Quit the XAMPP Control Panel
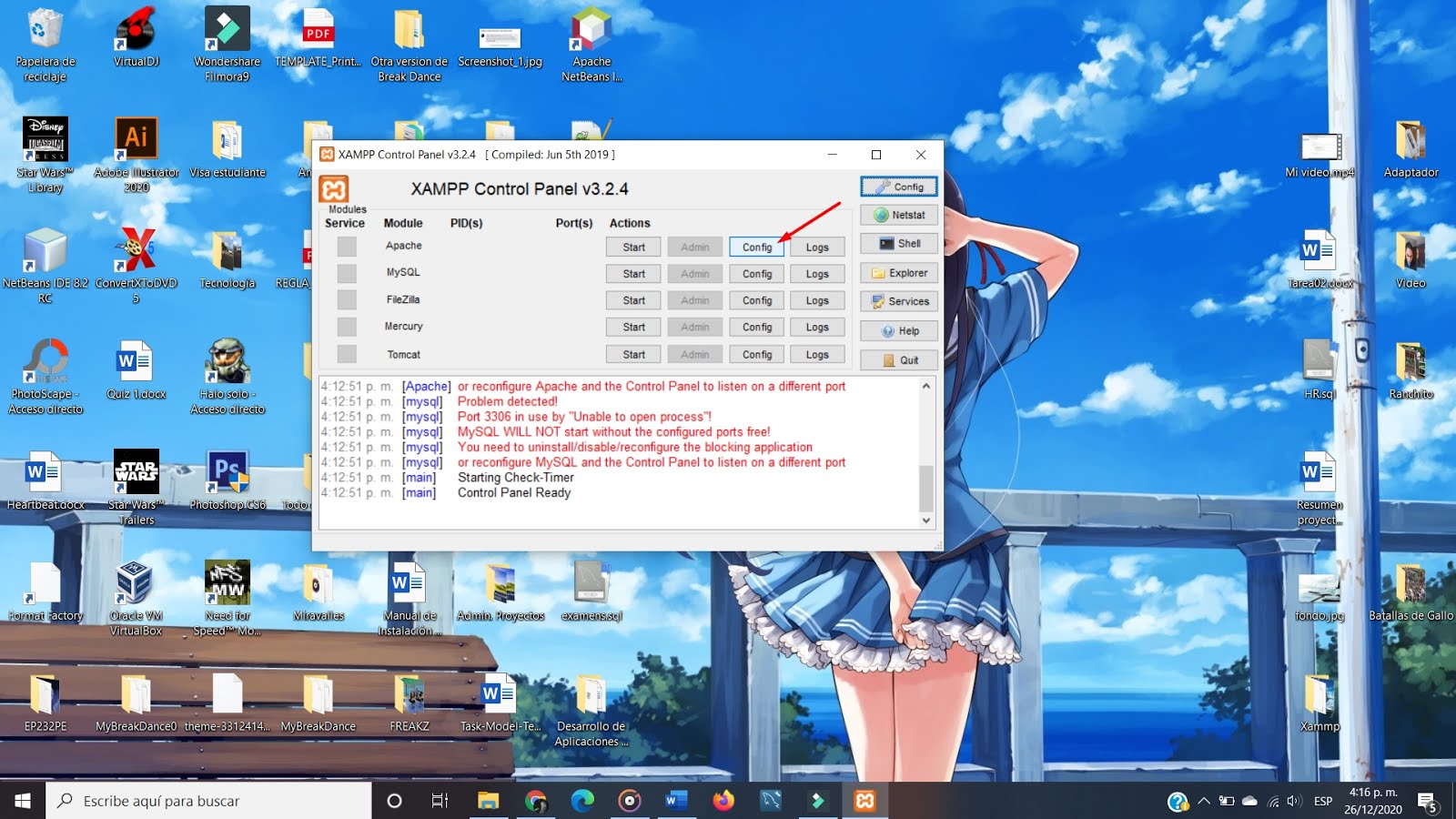Image resolution: width=1456 pixels, height=819 pixels. [899, 360]
